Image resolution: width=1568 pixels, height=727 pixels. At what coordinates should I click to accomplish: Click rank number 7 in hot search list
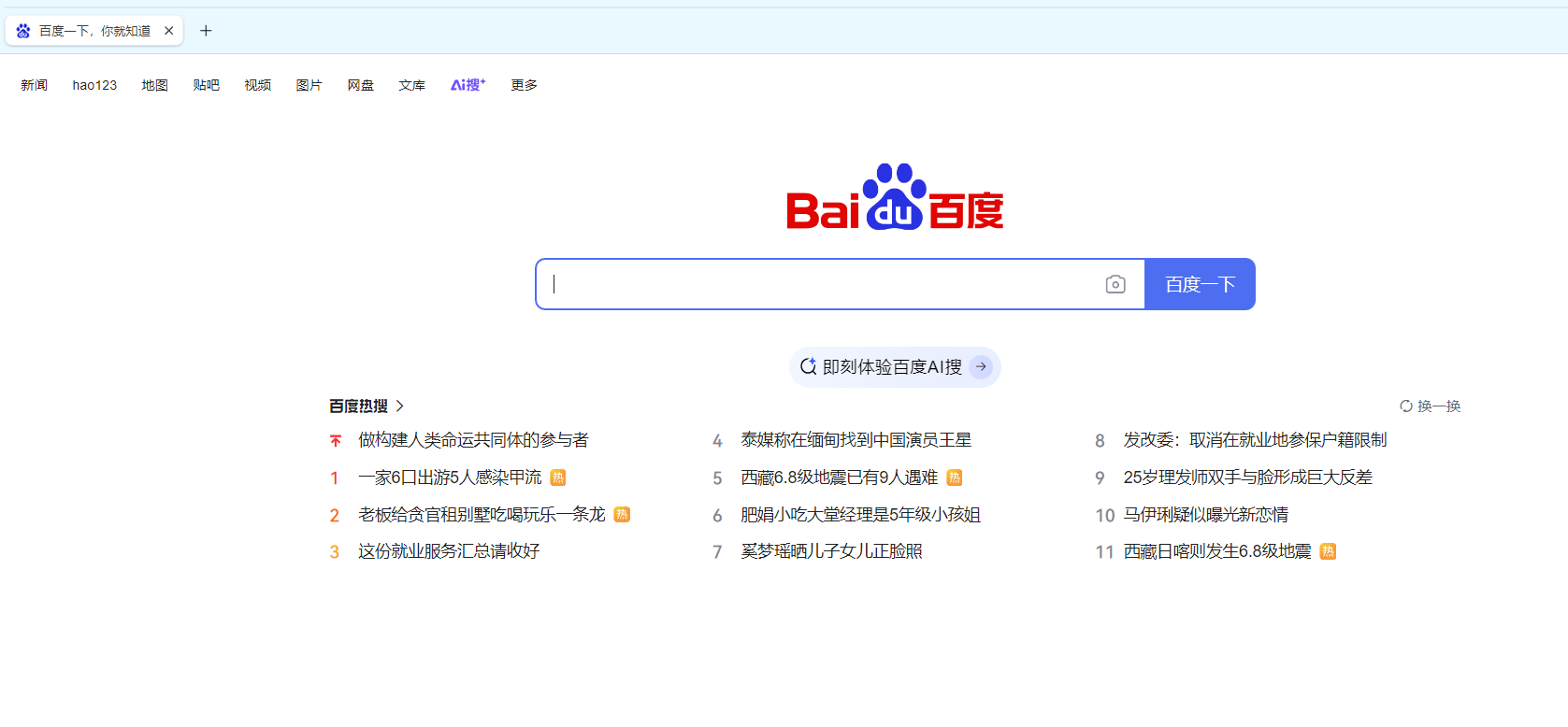coord(717,552)
